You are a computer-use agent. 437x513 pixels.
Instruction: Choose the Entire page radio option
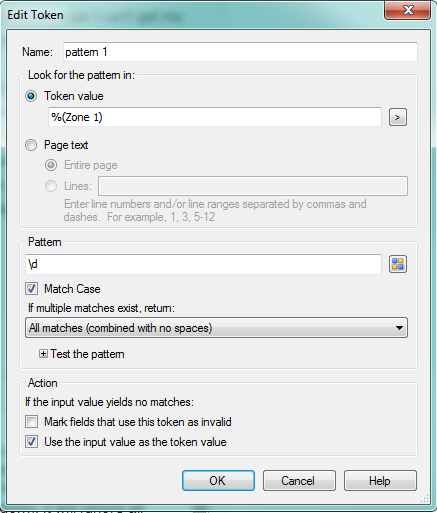(x=51, y=165)
